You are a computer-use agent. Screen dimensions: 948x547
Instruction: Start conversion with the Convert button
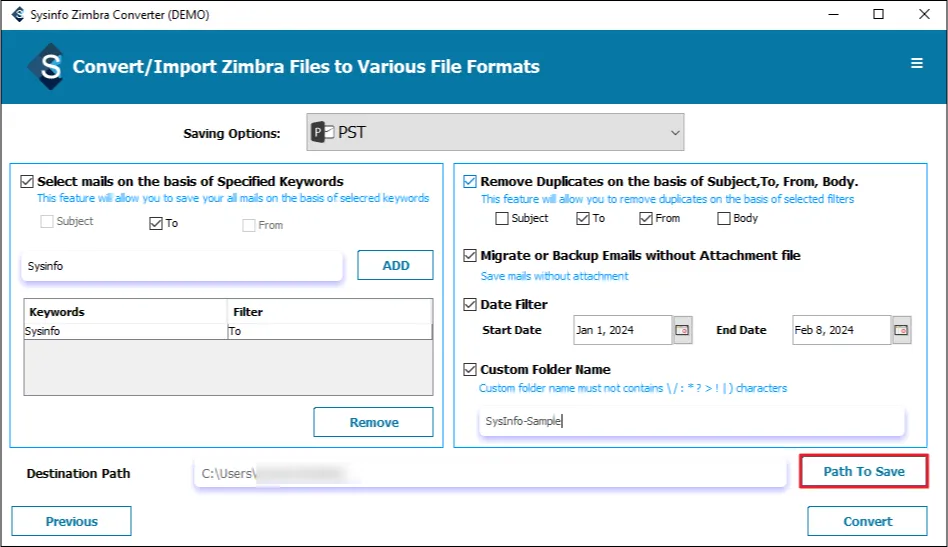[x=867, y=521]
